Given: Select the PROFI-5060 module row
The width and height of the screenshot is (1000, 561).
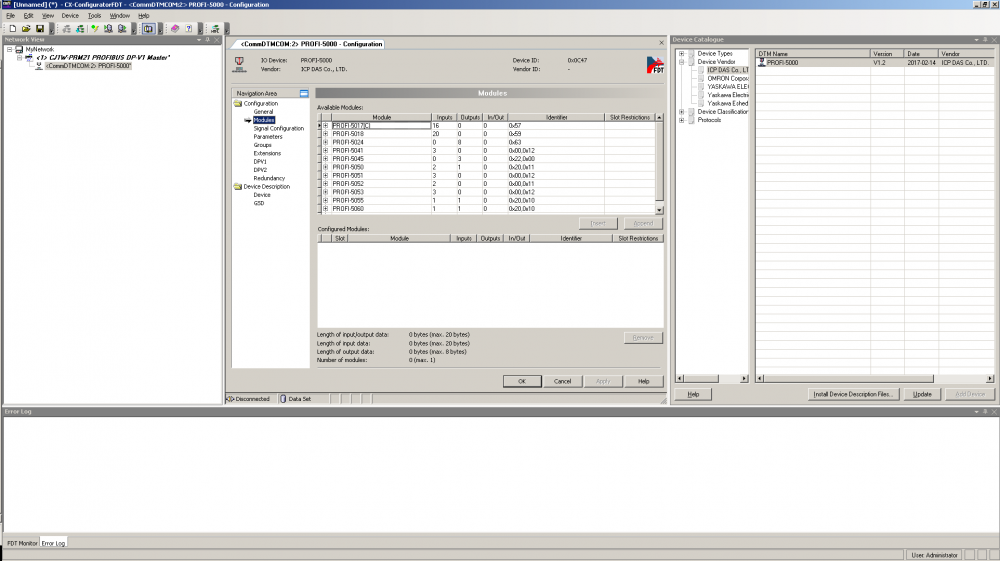Looking at the screenshot, I should click(489, 208).
